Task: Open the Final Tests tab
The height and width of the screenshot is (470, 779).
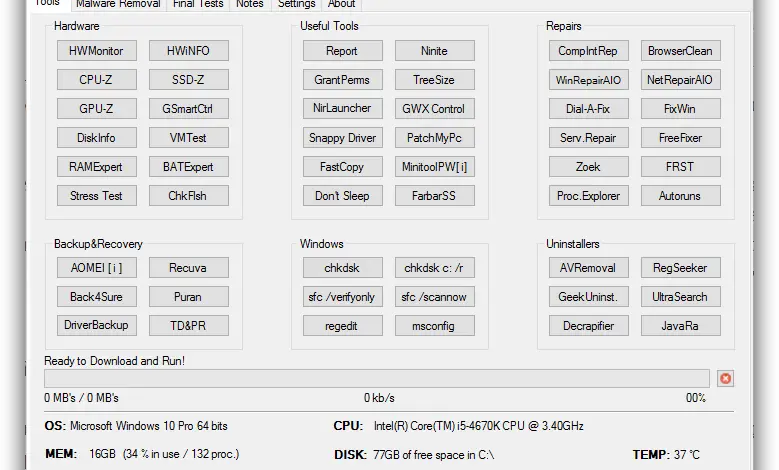Action: (198, 4)
